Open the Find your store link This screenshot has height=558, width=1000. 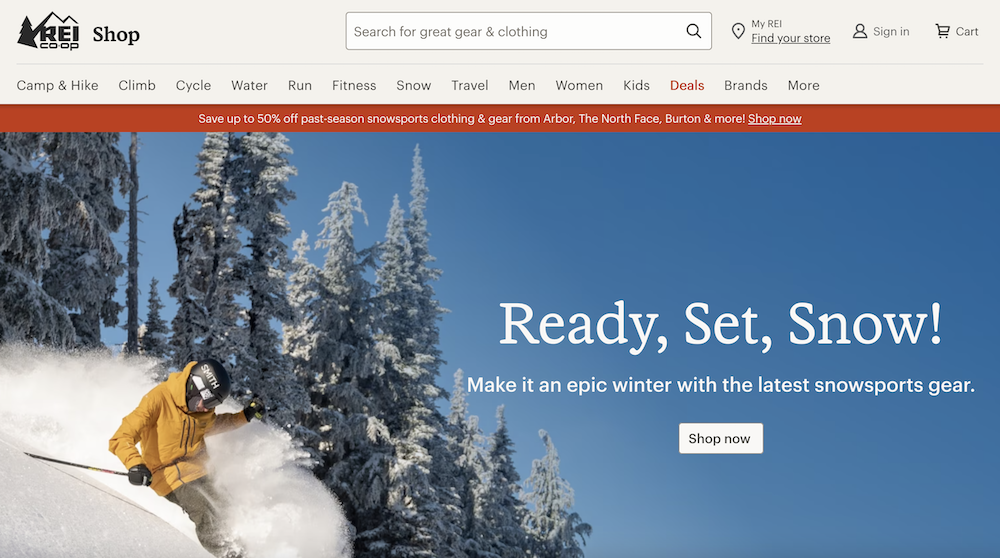tap(791, 38)
